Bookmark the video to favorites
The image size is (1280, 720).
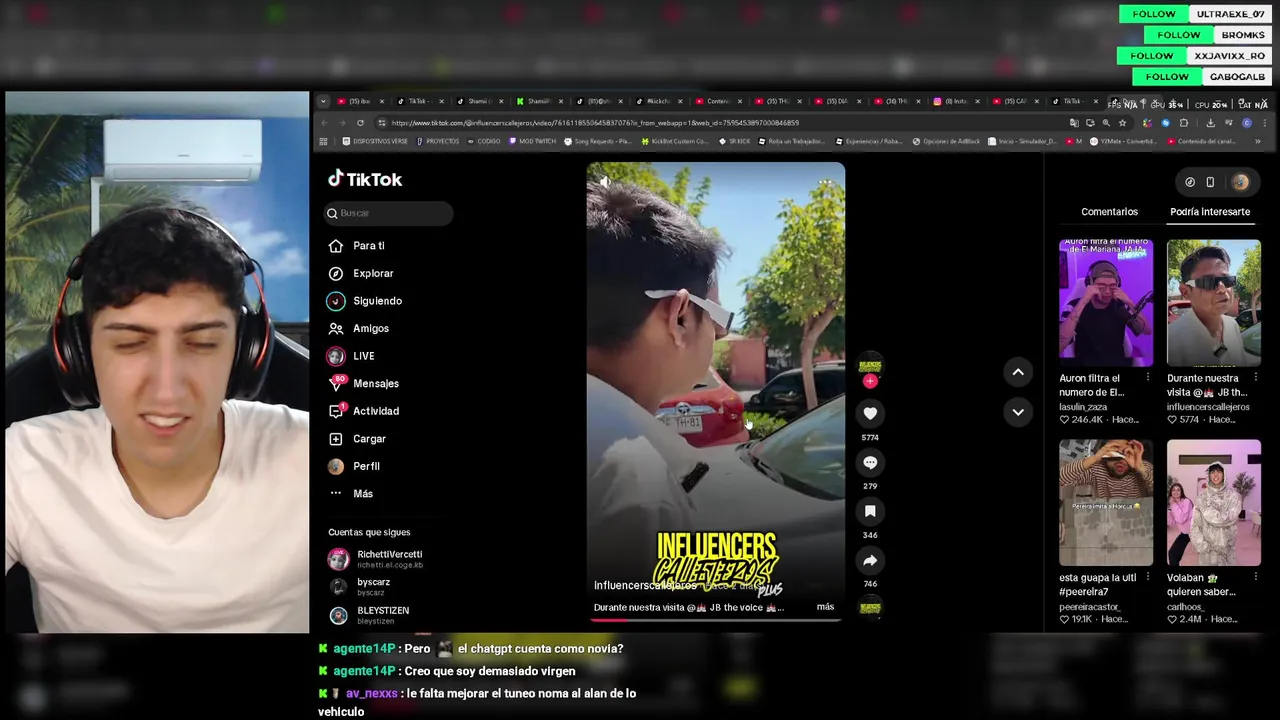870,511
